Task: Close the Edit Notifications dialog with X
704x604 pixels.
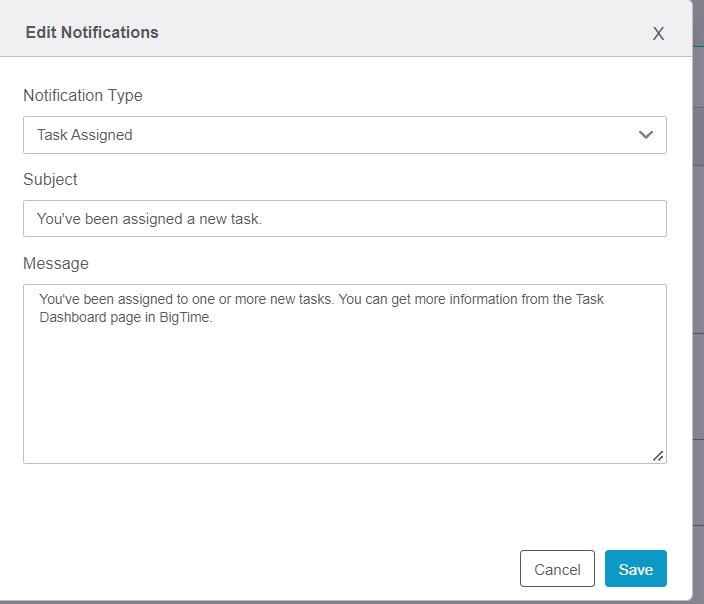Action: 658,33
